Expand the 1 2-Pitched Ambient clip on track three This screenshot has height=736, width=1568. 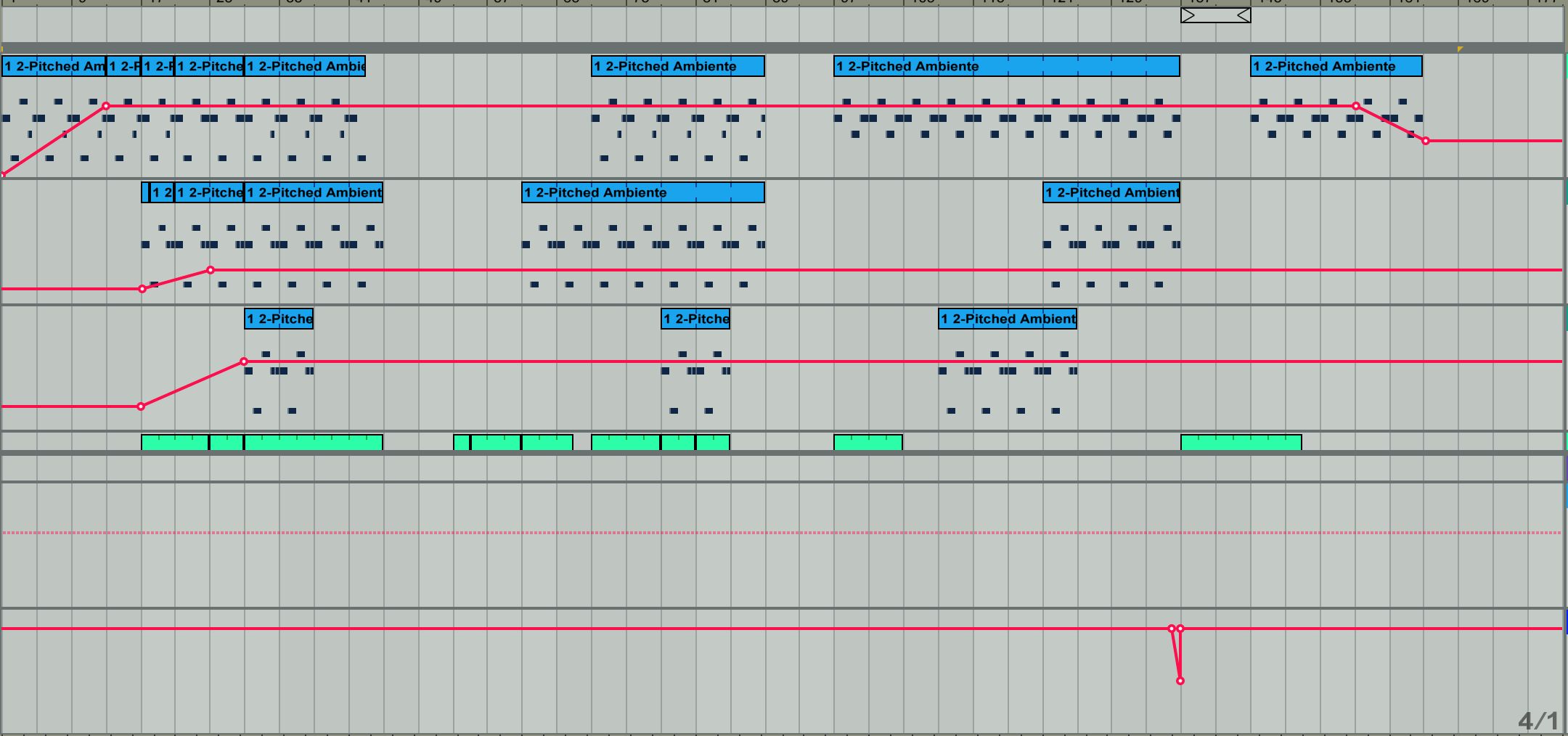(x=1008, y=319)
